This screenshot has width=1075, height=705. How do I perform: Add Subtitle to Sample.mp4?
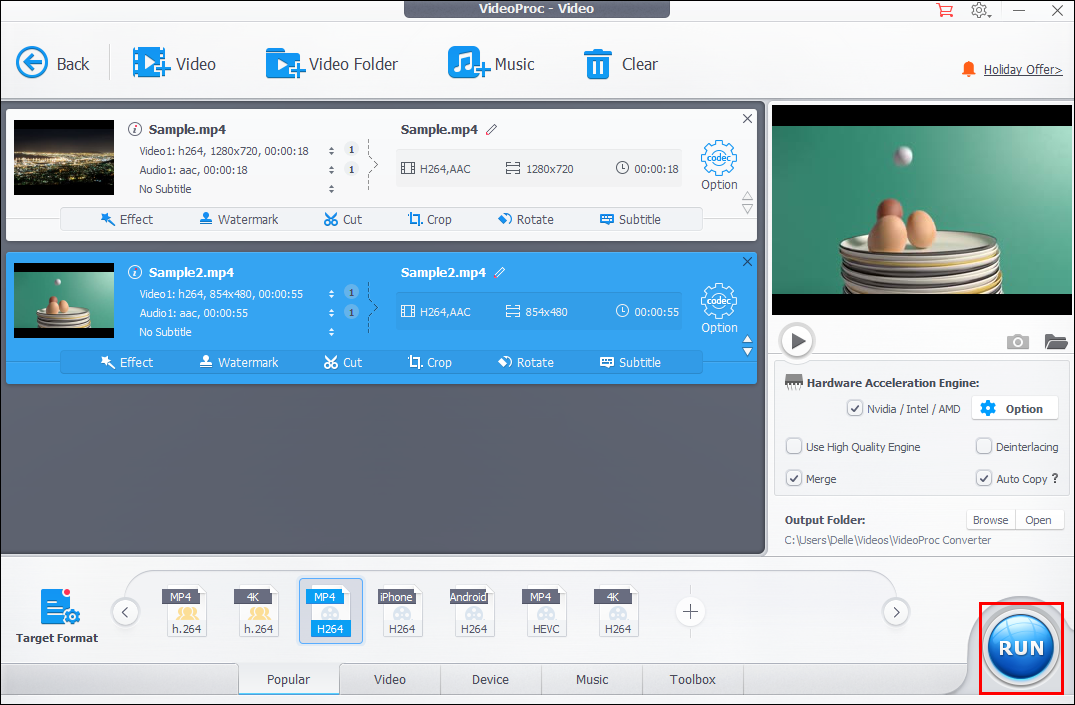[x=631, y=219]
